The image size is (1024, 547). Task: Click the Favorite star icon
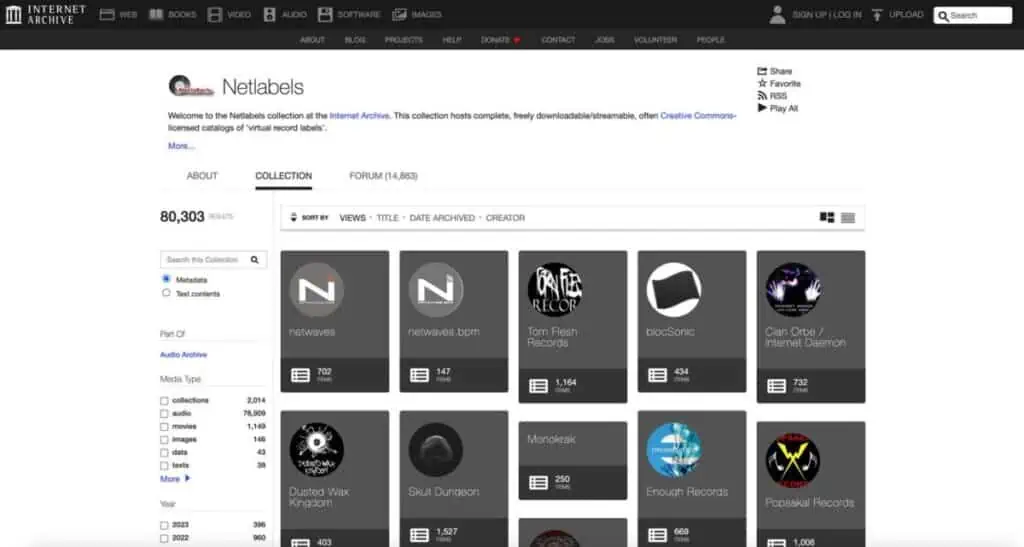(761, 84)
